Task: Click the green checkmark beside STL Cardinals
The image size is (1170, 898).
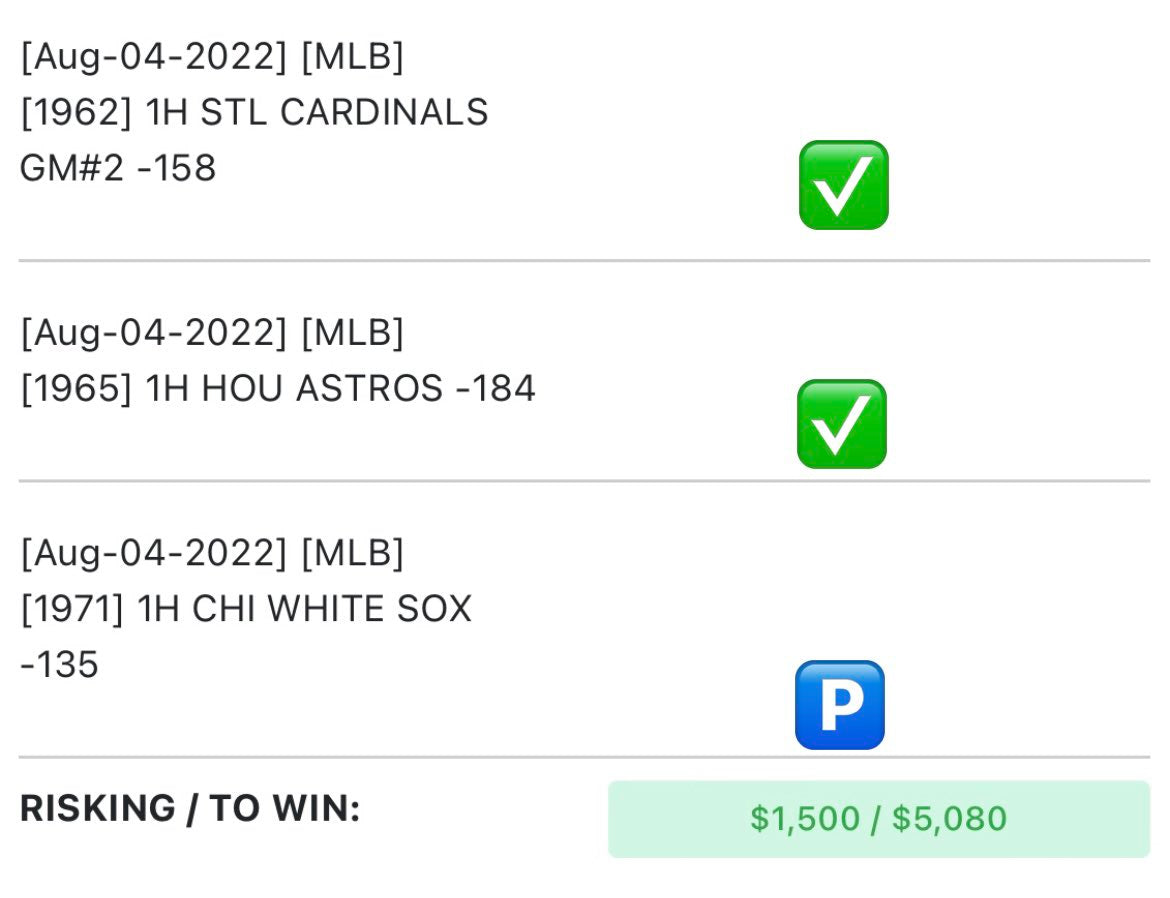Action: [x=843, y=186]
